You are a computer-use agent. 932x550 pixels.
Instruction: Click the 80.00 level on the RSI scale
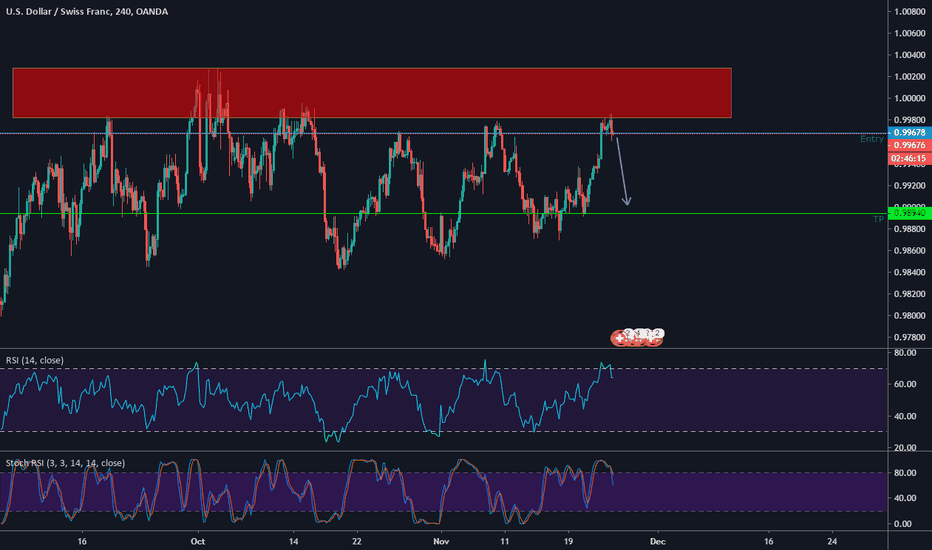tap(905, 353)
